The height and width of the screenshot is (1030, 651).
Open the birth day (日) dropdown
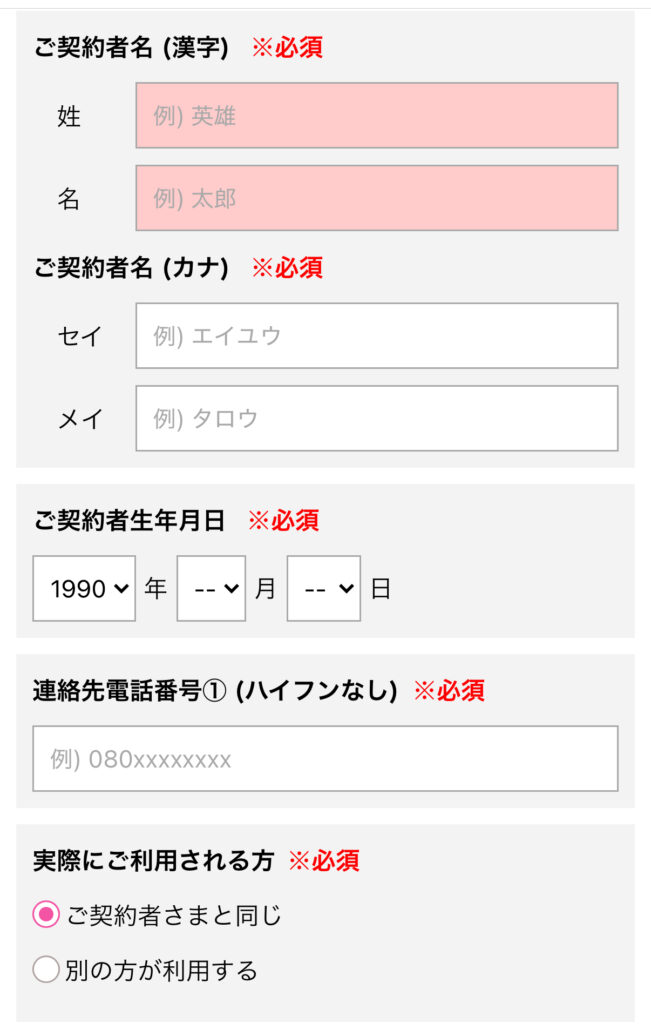[x=324, y=589]
